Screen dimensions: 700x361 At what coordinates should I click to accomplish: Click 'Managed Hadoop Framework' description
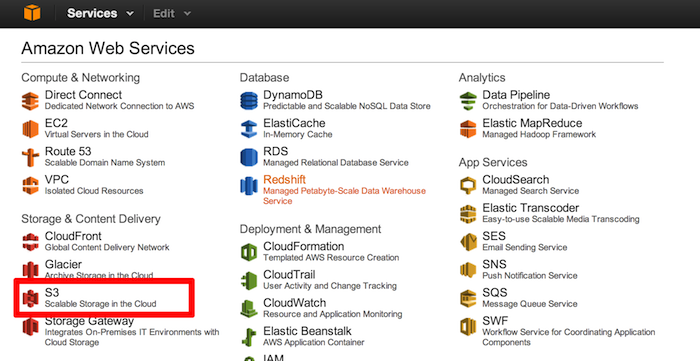539,134
